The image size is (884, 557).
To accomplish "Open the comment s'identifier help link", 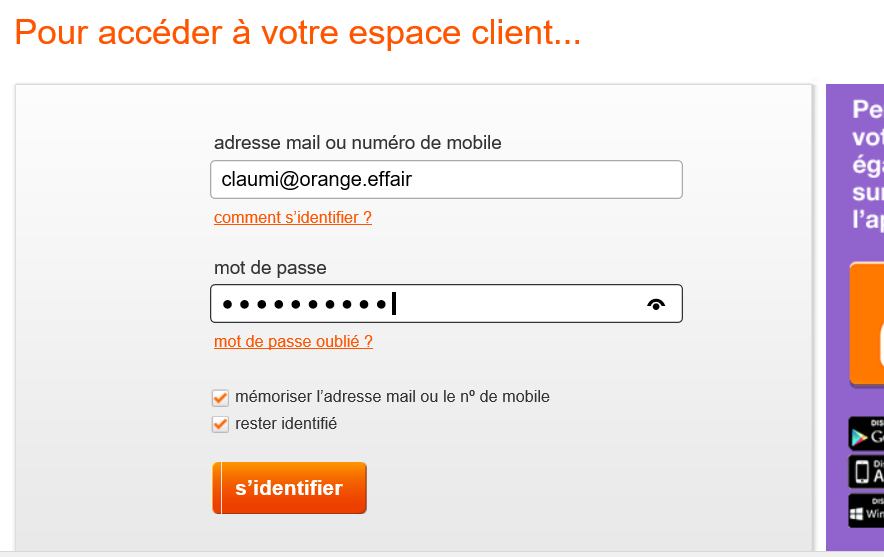I will click(292, 217).
